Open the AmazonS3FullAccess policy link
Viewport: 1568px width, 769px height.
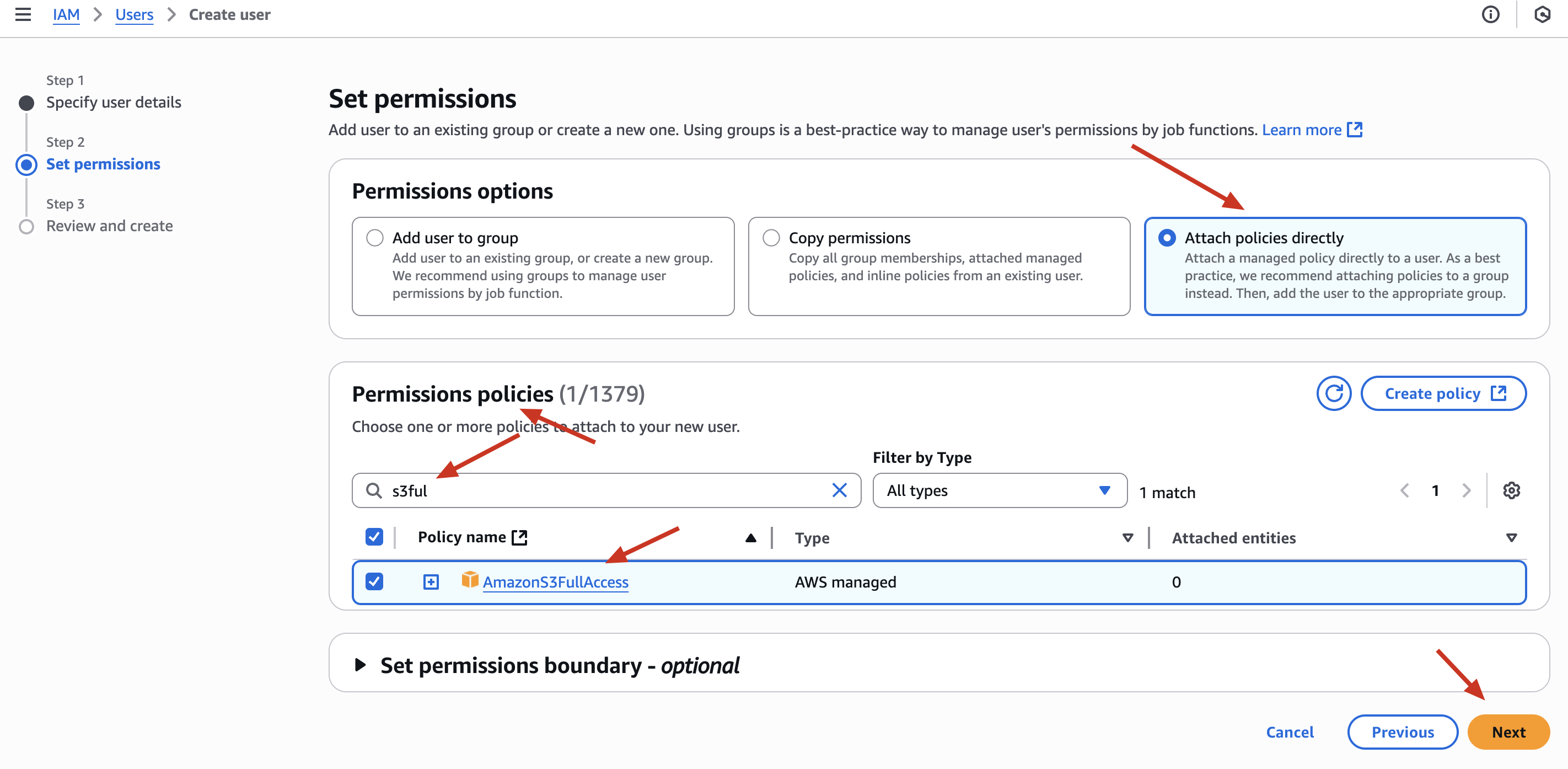(556, 582)
